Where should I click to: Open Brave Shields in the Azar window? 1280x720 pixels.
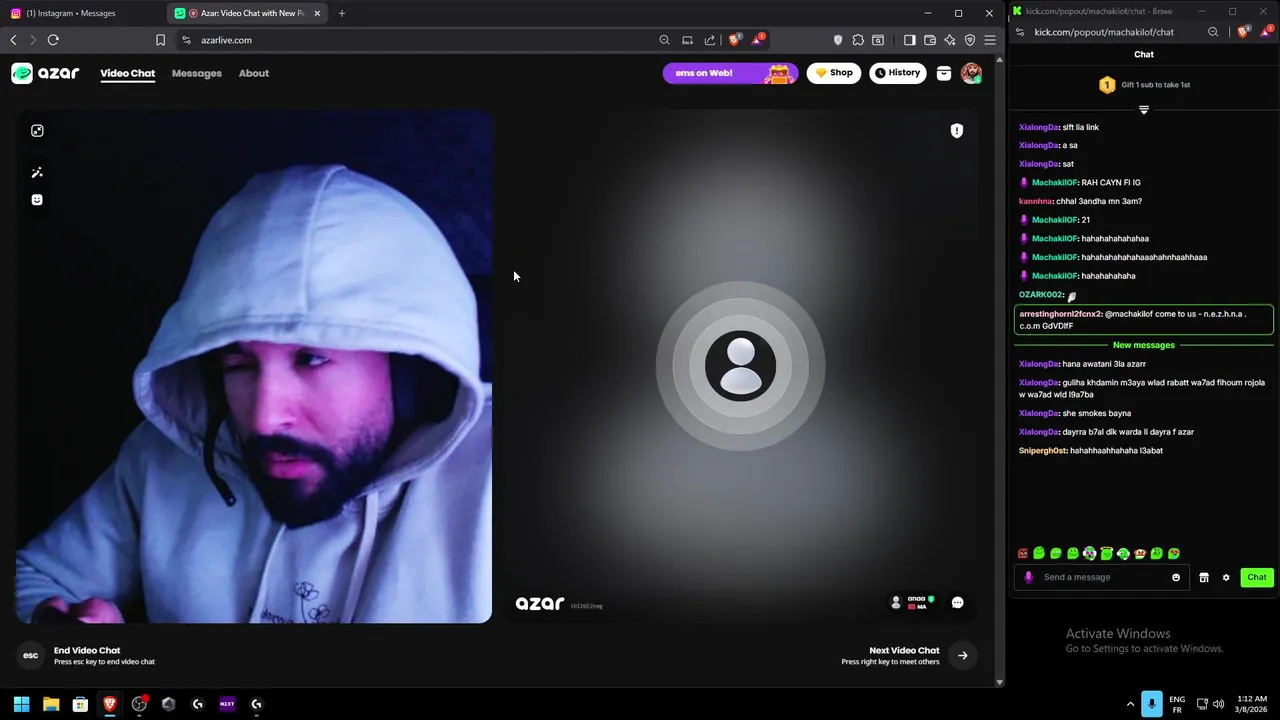[x=735, y=40]
